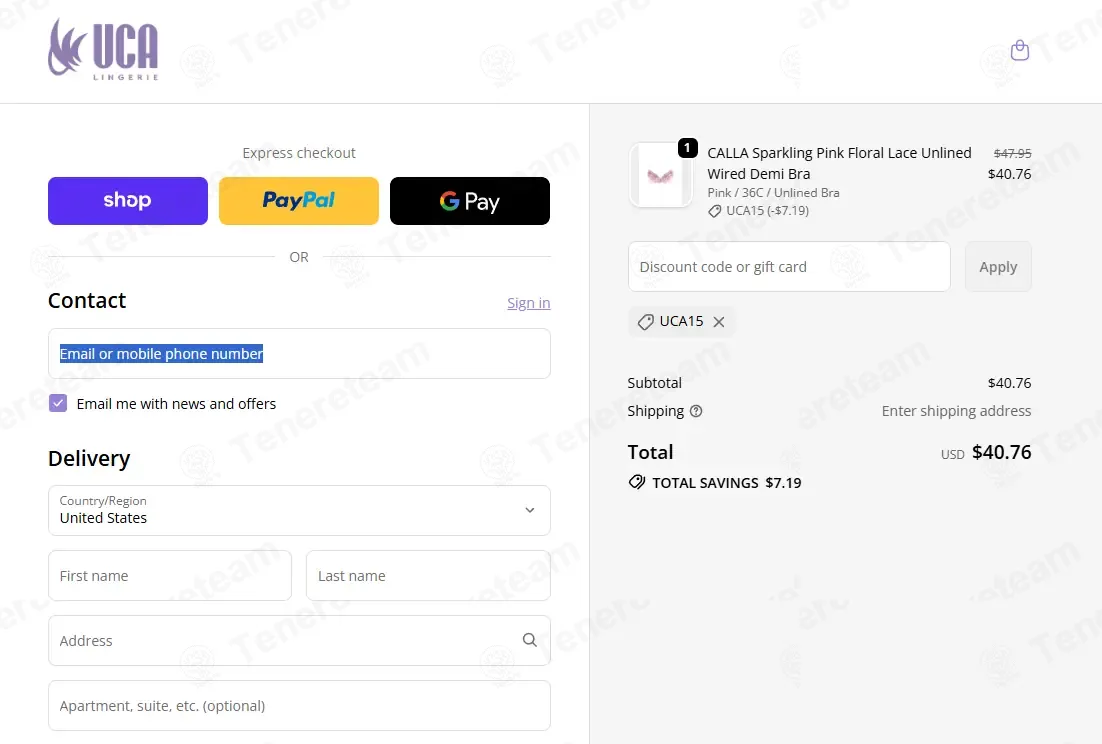Screen dimensions: 1102x744
Task: Choose PayPal express checkout
Action: pyautogui.click(x=299, y=201)
